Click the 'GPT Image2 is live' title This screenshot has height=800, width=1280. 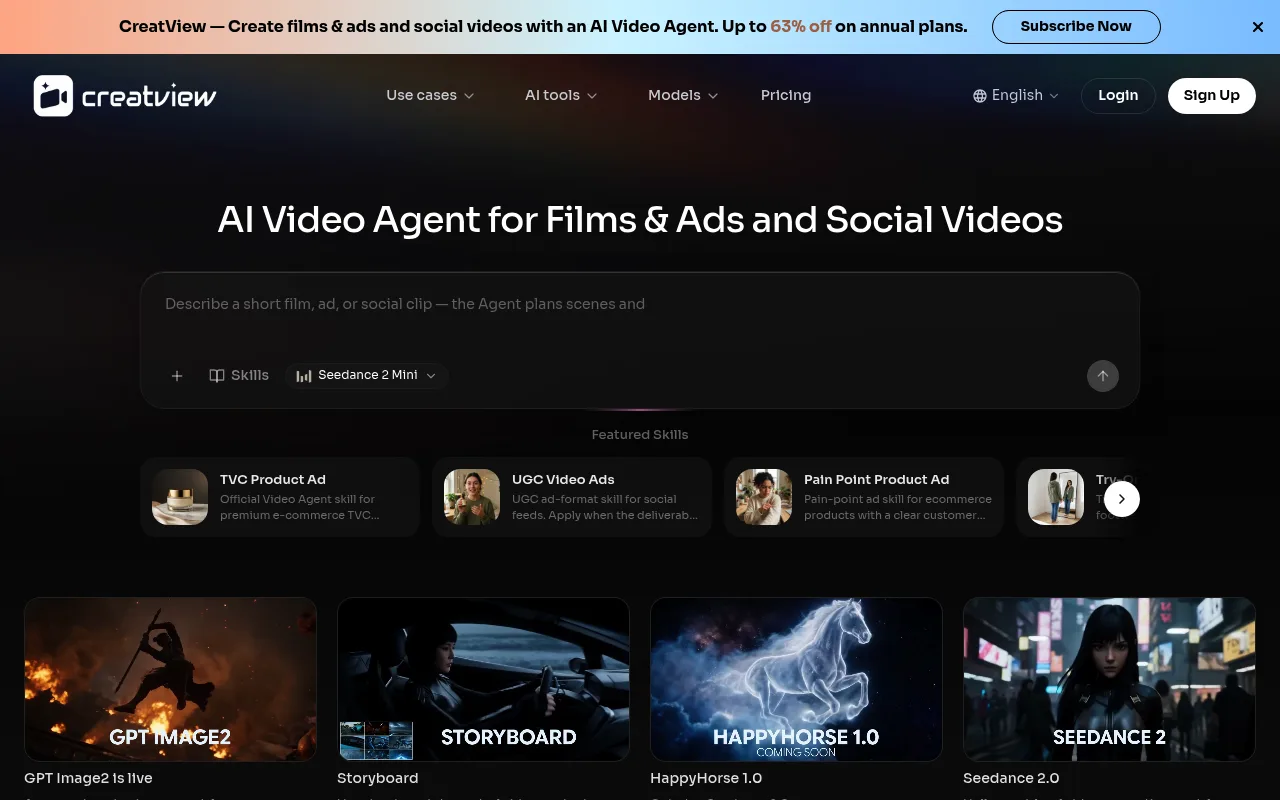[89, 779]
